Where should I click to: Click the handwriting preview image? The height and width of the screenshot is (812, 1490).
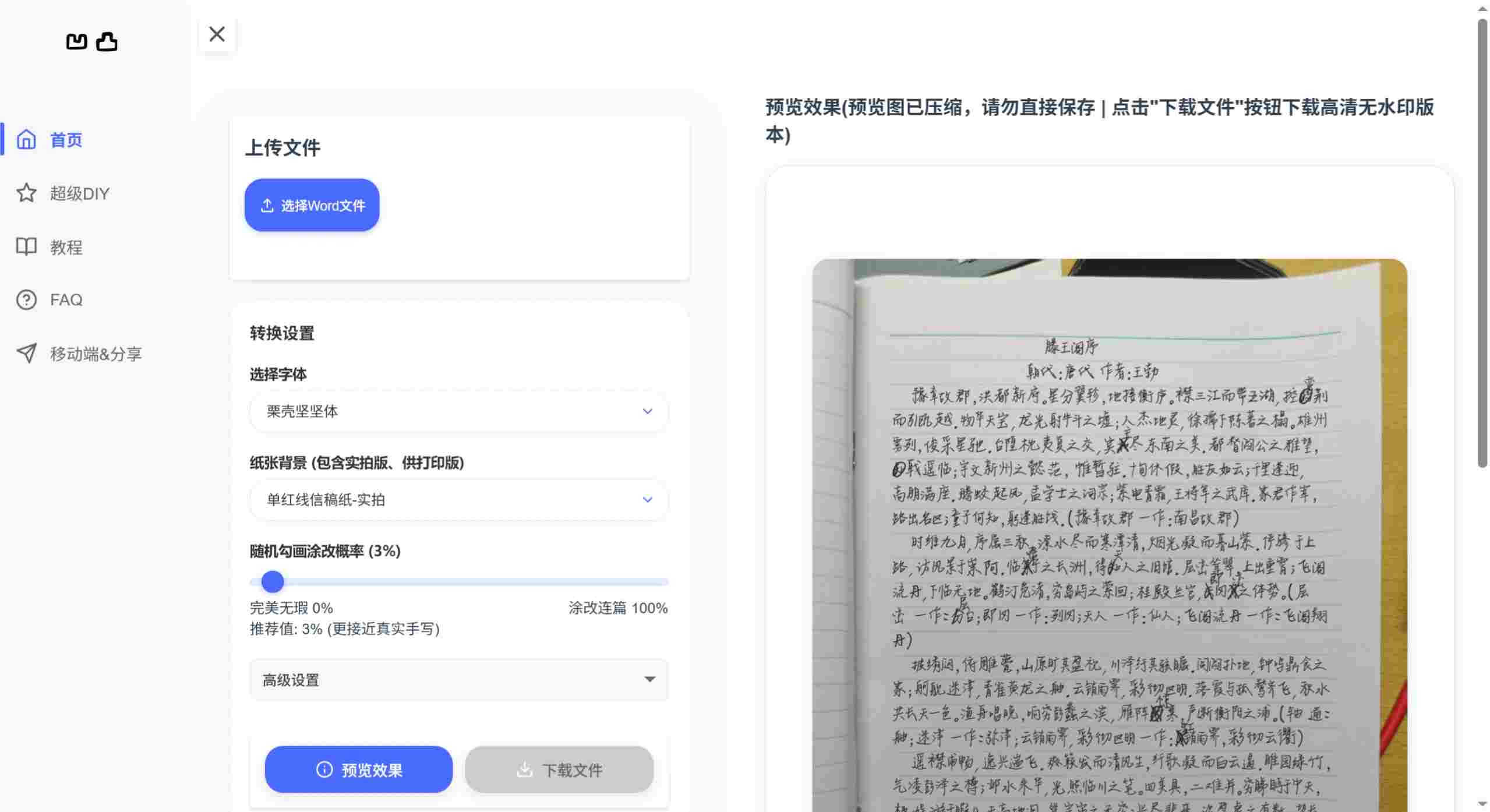pos(1107,524)
